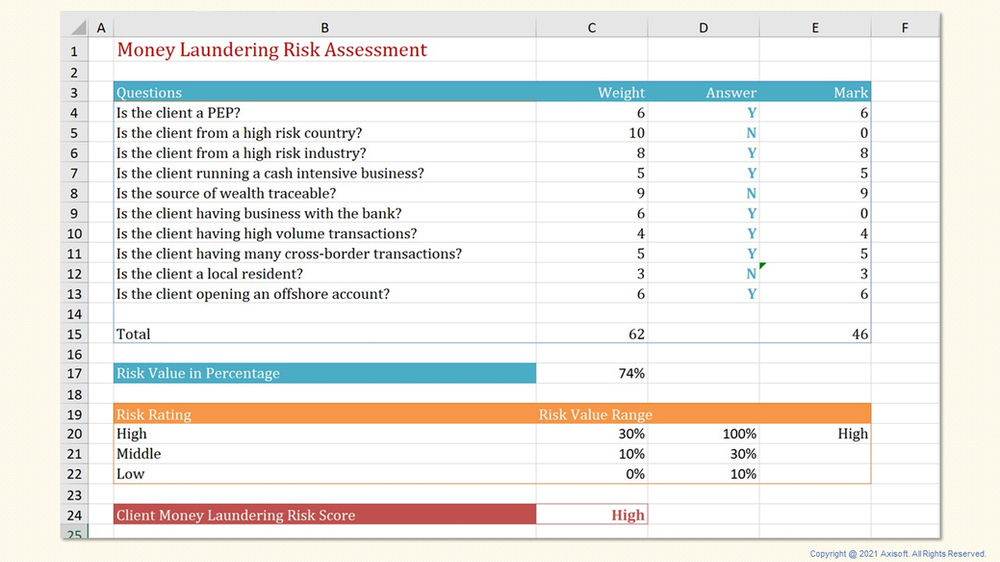Select column C header
The image size is (1000, 562).
(x=592, y=28)
